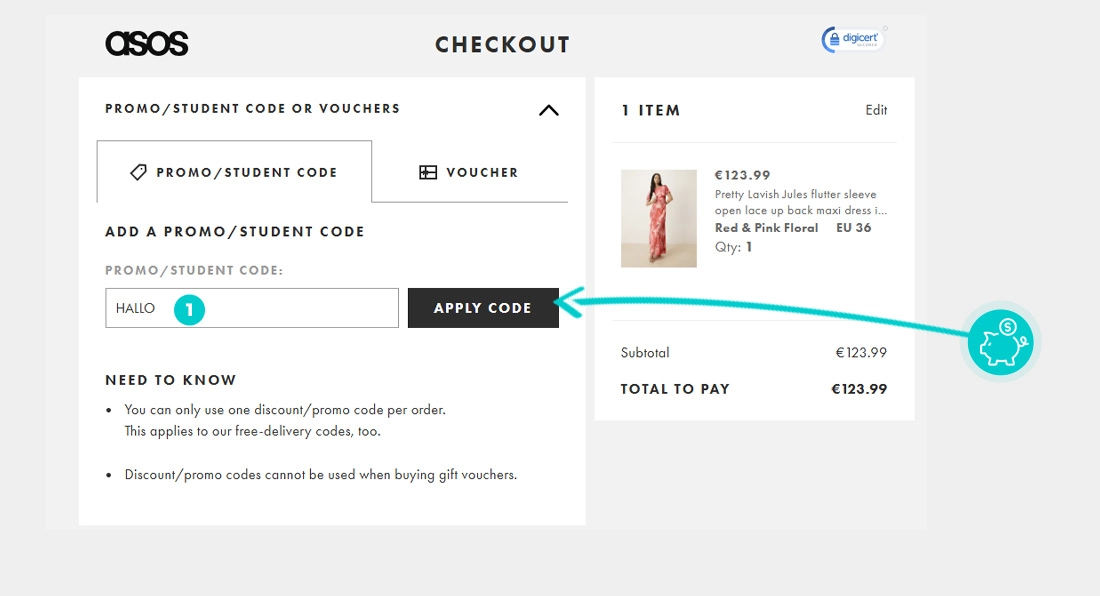Click the Red & Pink Floral color label
Viewport: 1100px width, 596px height.
(766, 228)
